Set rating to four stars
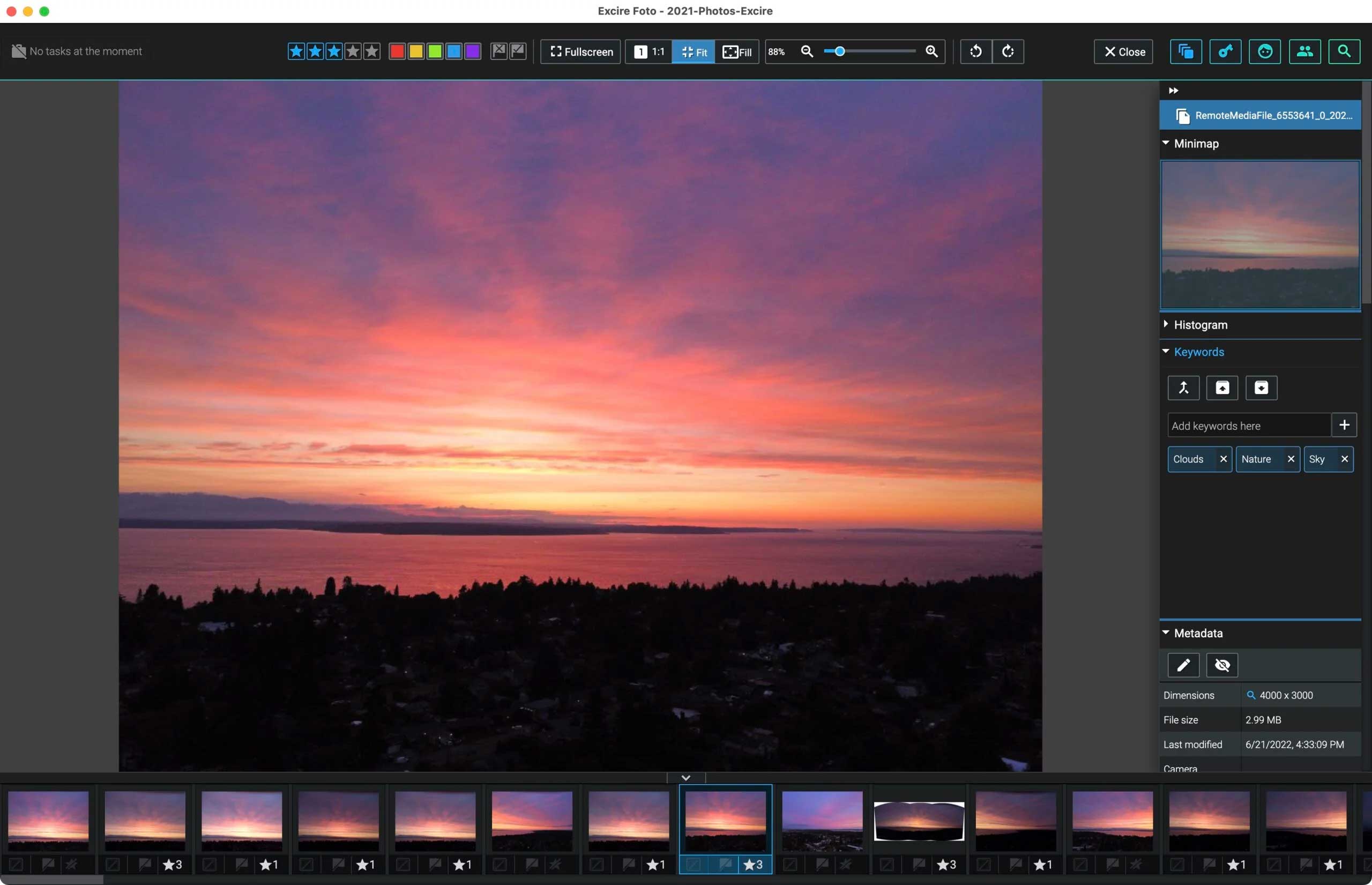The height and width of the screenshot is (885, 1372). 353,51
